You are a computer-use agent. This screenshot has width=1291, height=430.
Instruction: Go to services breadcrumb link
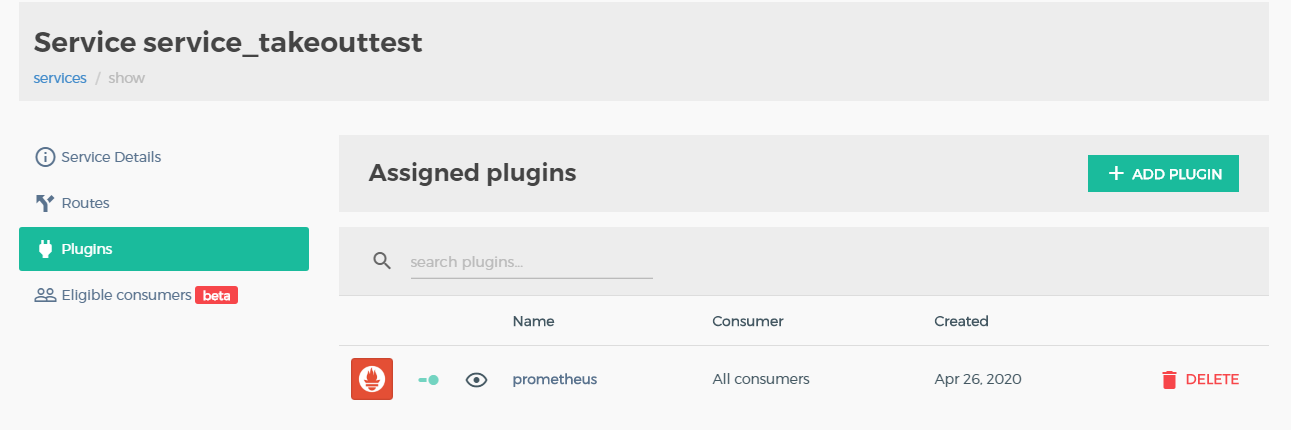point(60,78)
